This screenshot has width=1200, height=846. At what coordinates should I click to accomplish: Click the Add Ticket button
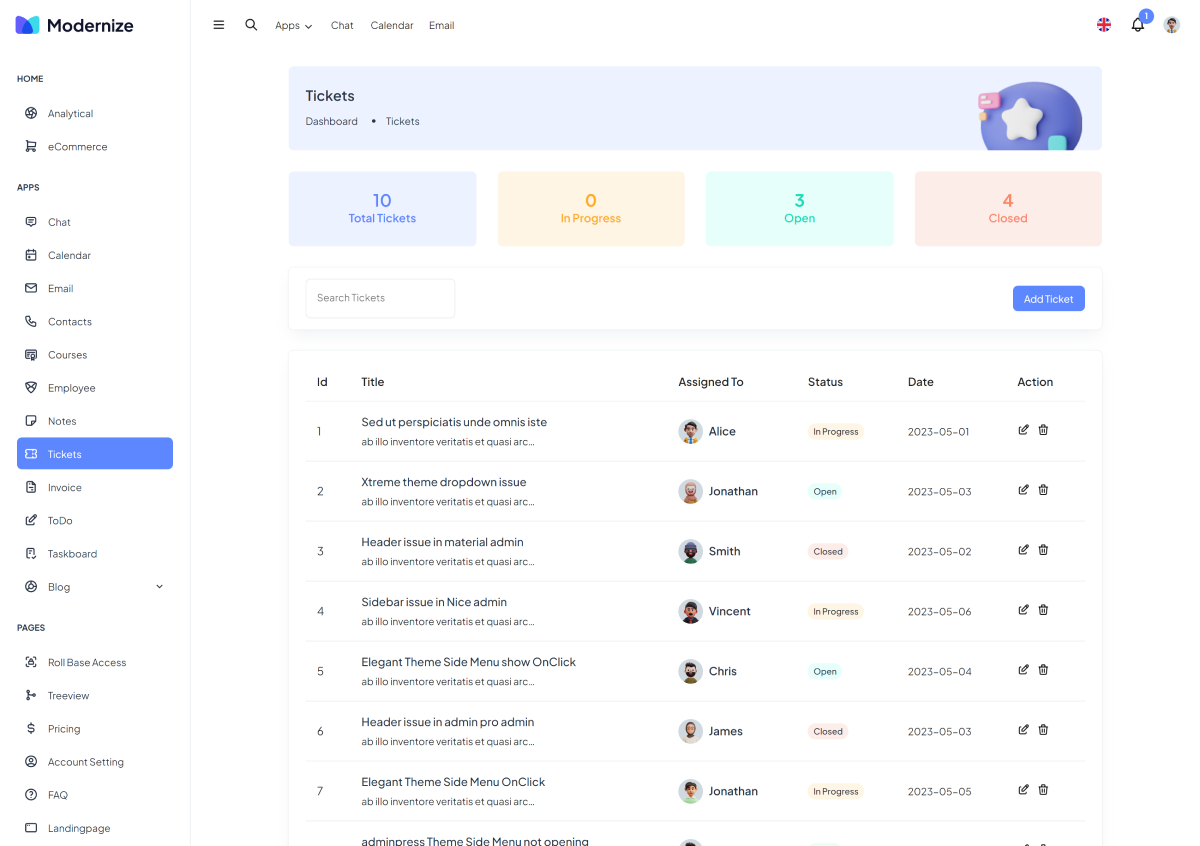pyautogui.click(x=1048, y=299)
